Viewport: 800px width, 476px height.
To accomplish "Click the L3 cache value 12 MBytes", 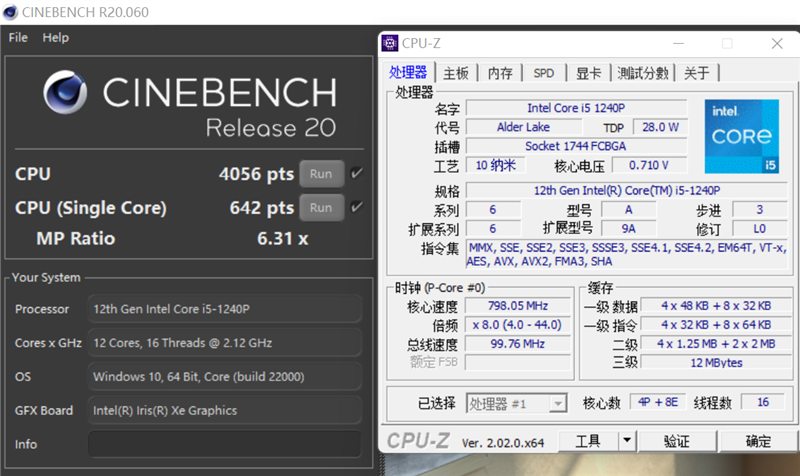I will tap(716, 363).
